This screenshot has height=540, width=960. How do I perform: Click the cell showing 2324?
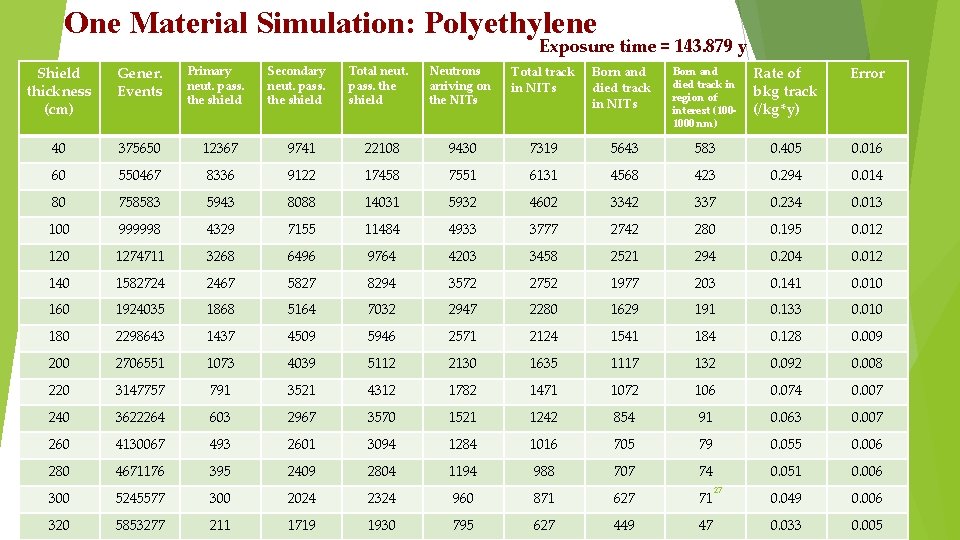pyautogui.click(x=382, y=498)
